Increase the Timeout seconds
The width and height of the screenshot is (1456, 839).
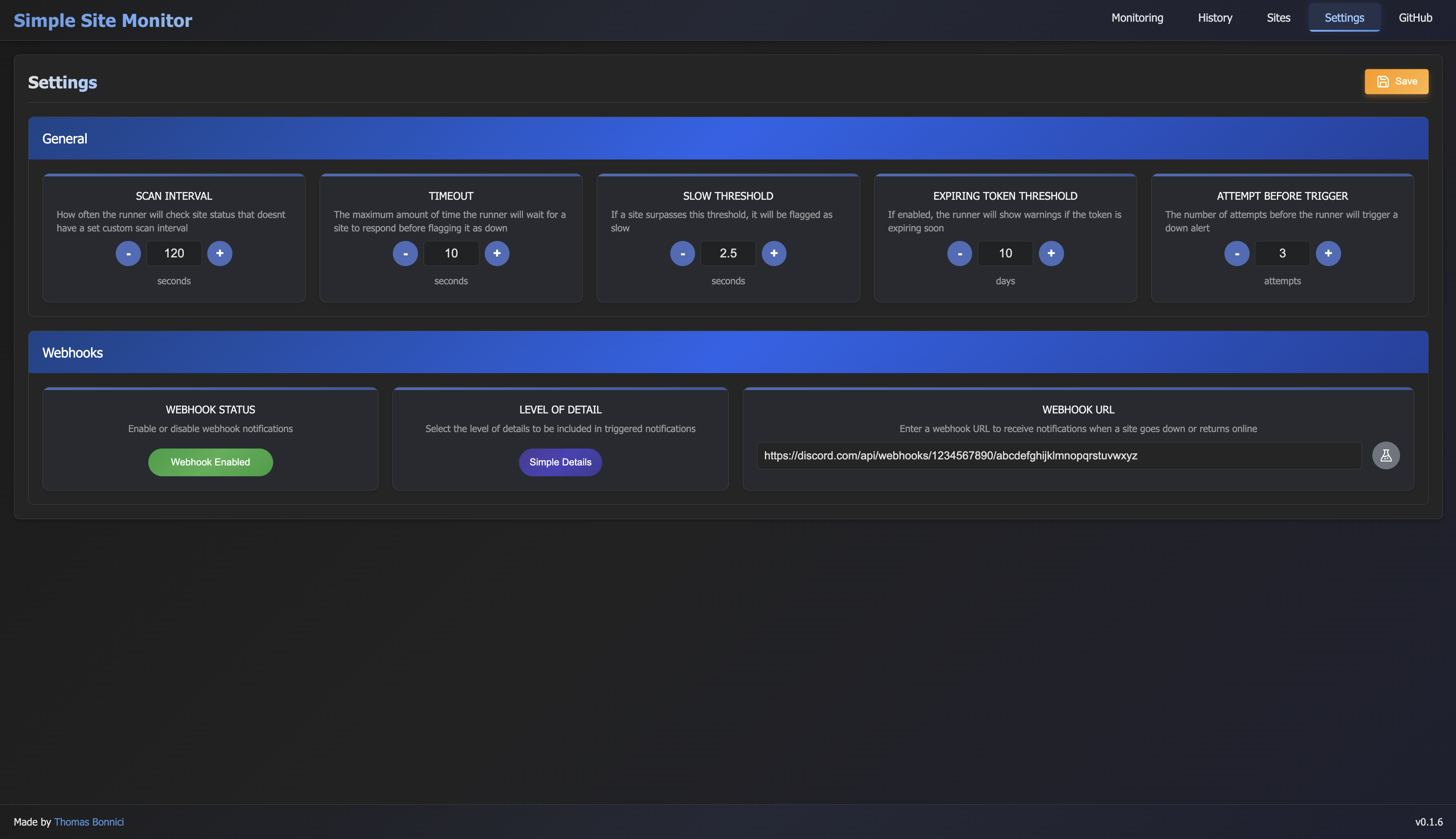(497, 254)
